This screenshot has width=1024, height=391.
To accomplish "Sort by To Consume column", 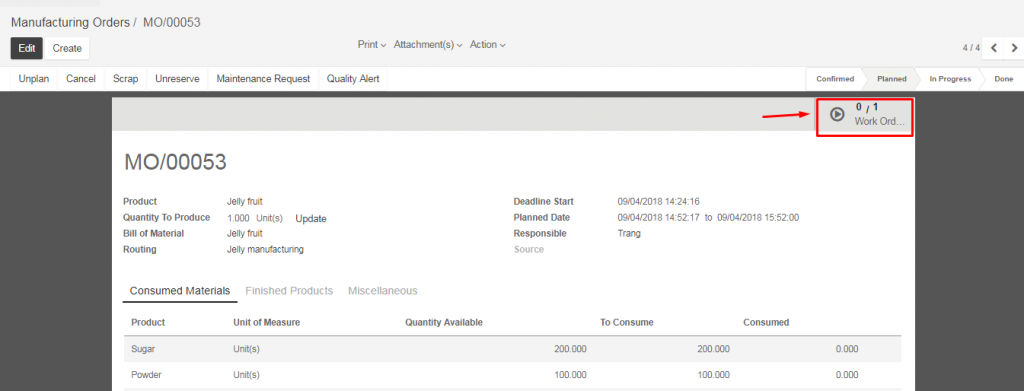I will click(x=627, y=322).
